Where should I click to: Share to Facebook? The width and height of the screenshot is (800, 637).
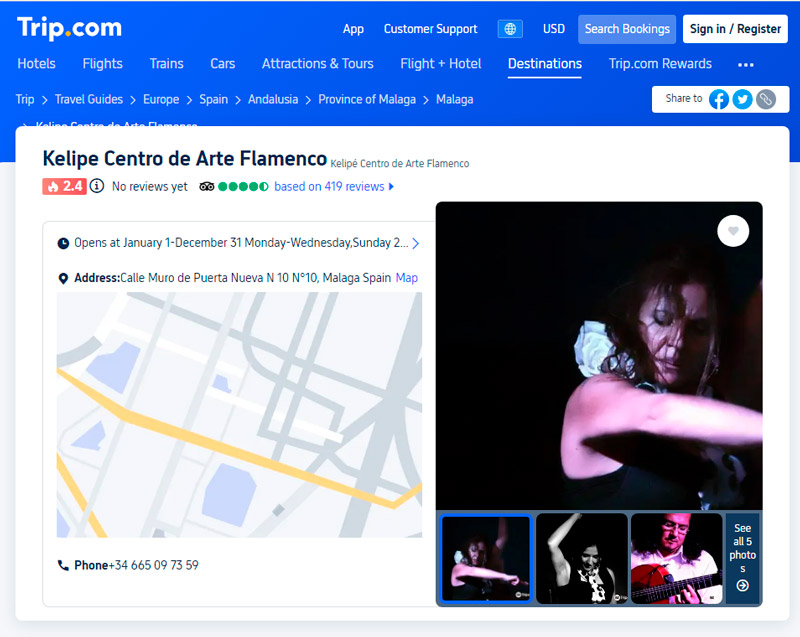pyautogui.click(x=718, y=99)
